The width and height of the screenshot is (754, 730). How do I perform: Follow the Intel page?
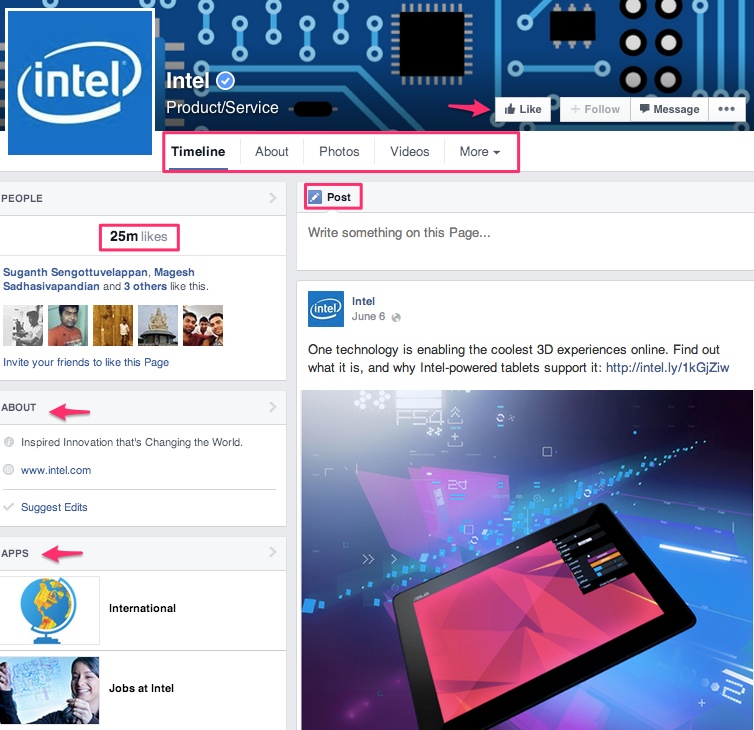point(595,109)
